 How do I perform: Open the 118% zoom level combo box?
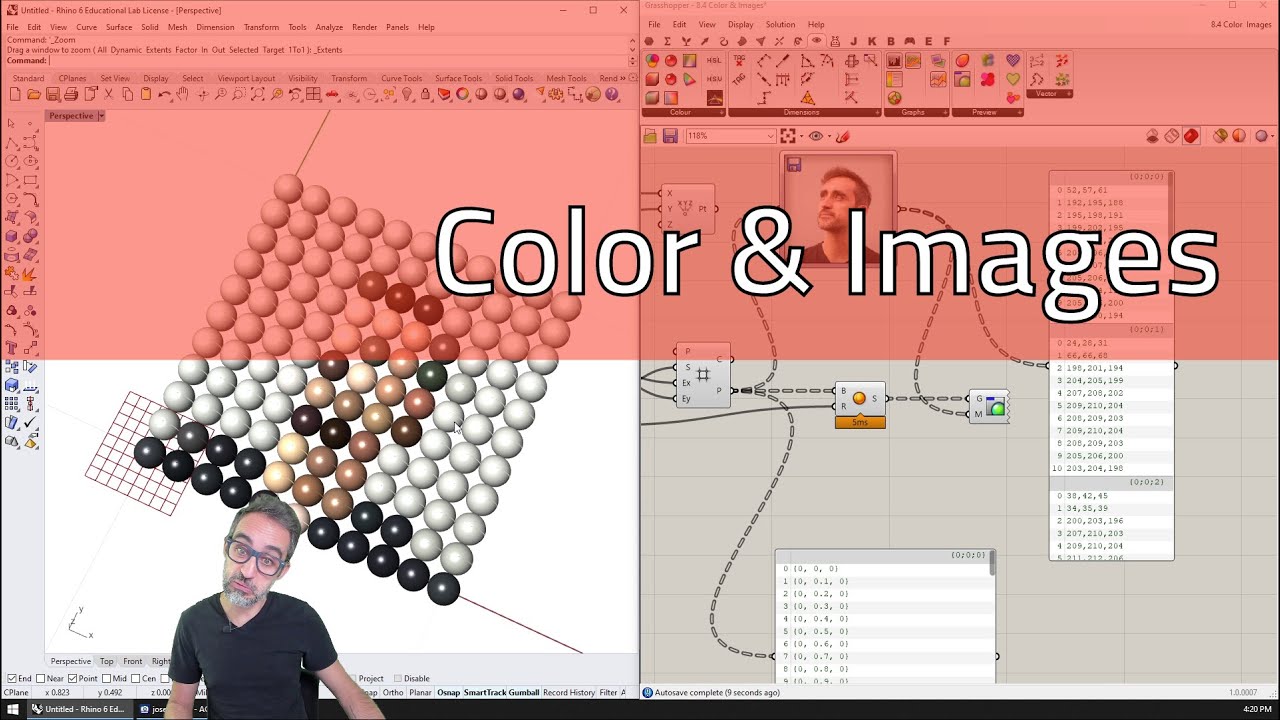point(730,136)
